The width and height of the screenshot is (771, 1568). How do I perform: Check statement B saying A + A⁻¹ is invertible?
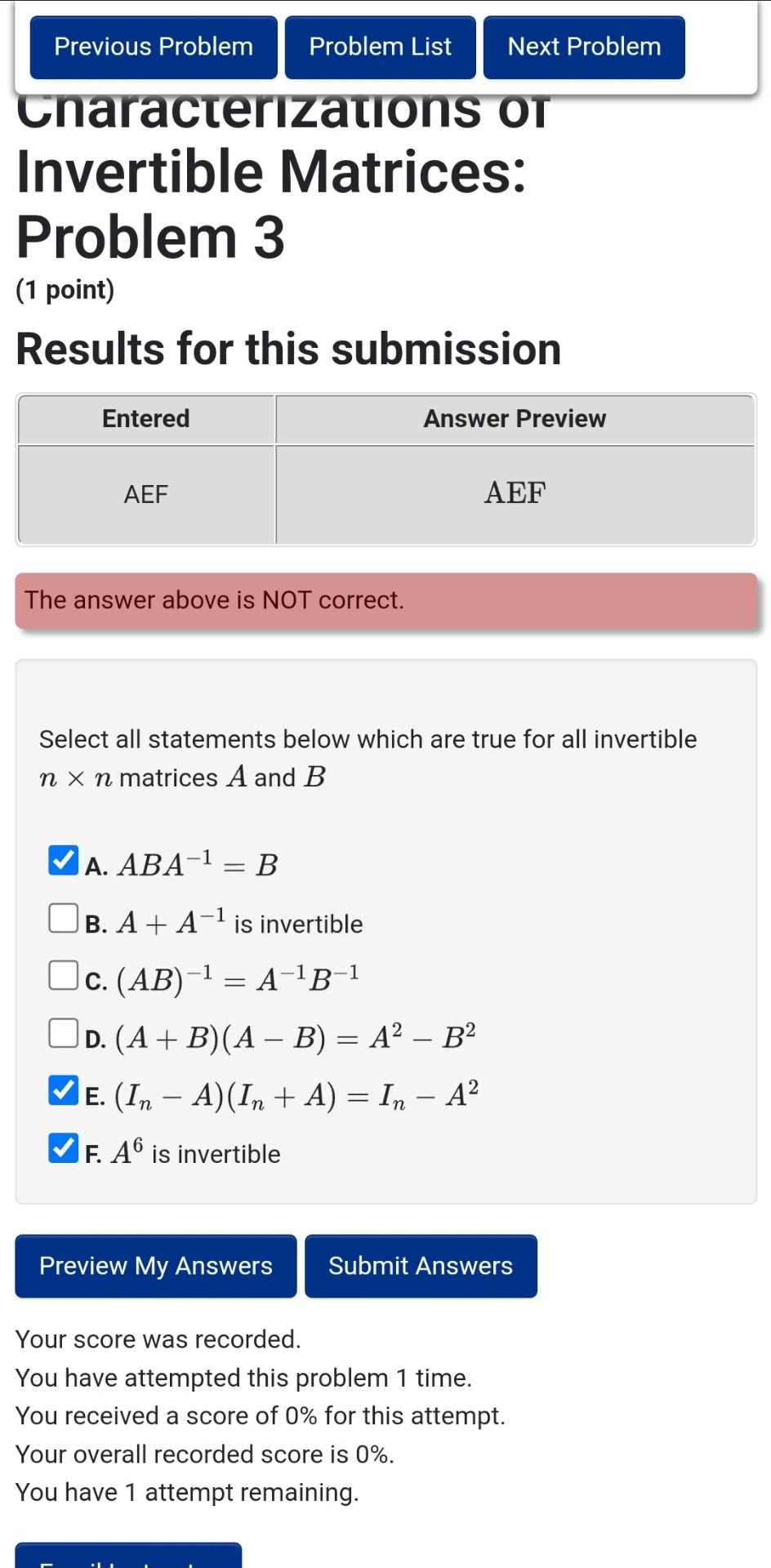click(62, 919)
